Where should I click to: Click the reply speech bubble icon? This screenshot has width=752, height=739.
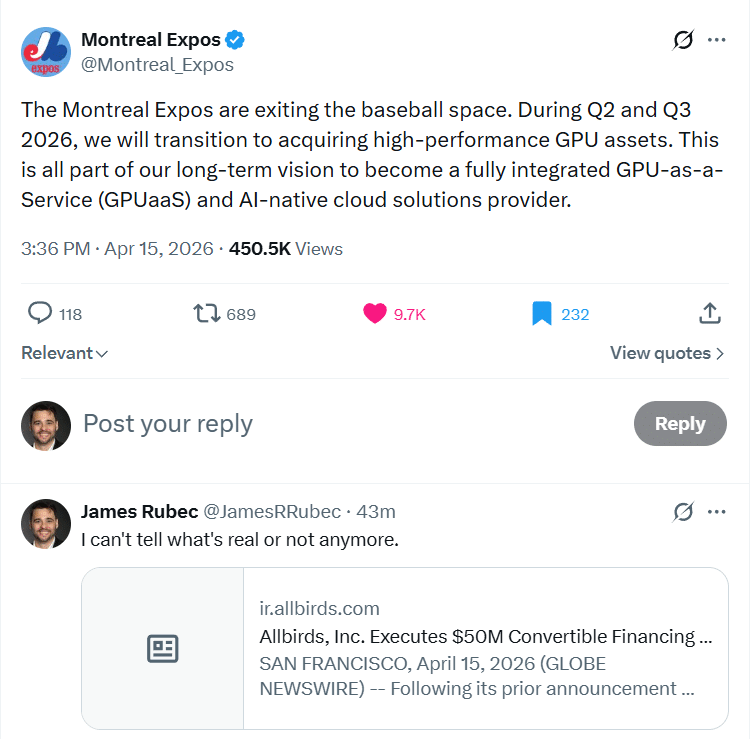[40, 314]
